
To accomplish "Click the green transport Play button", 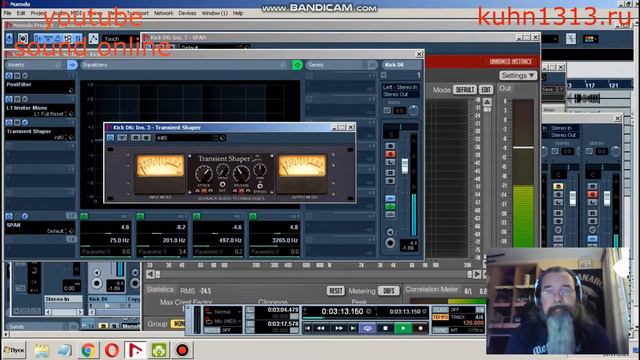I will (403, 328).
